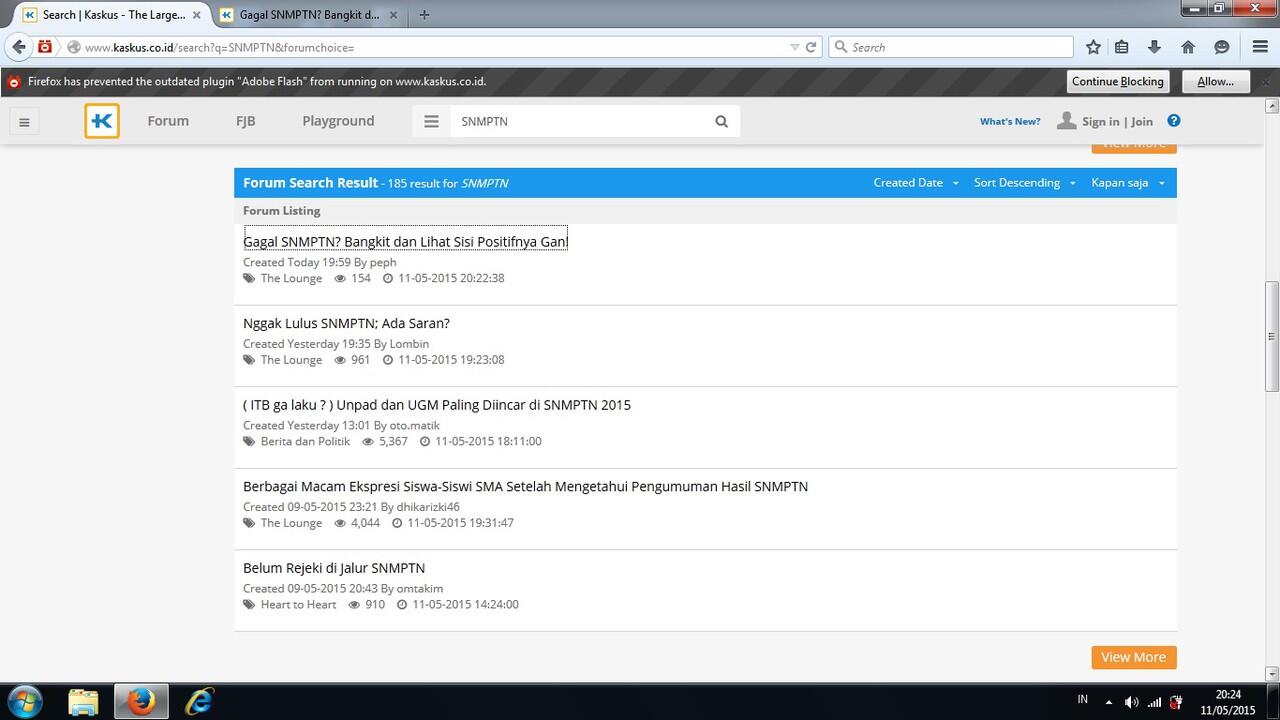Close the Flash plugin notification bar
Viewport: 1280px width, 720px height.
pyautogui.click(x=1266, y=81)
